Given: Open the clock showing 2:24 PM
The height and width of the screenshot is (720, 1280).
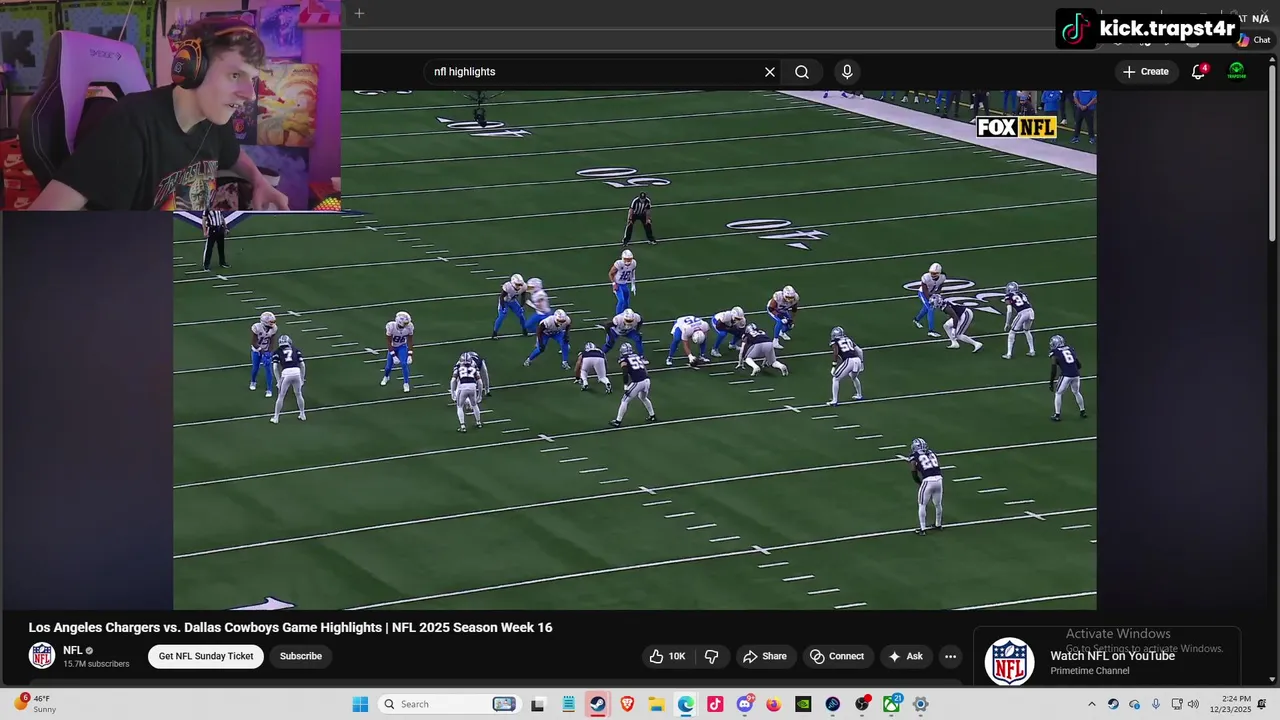Looking at the screenshot, I should 1230,704.
